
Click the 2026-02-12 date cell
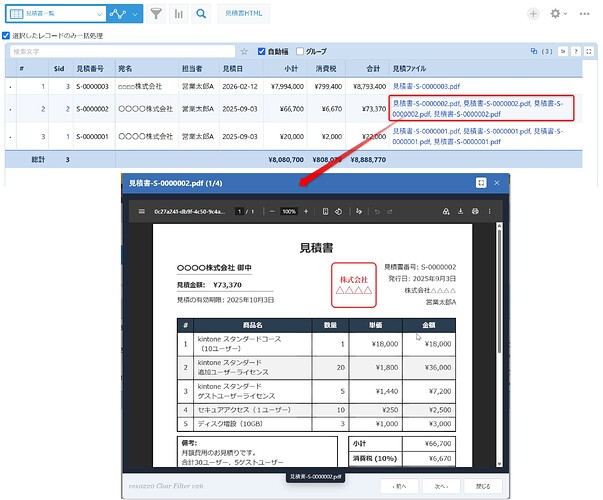pyautogui.click(x=240, y=87)
